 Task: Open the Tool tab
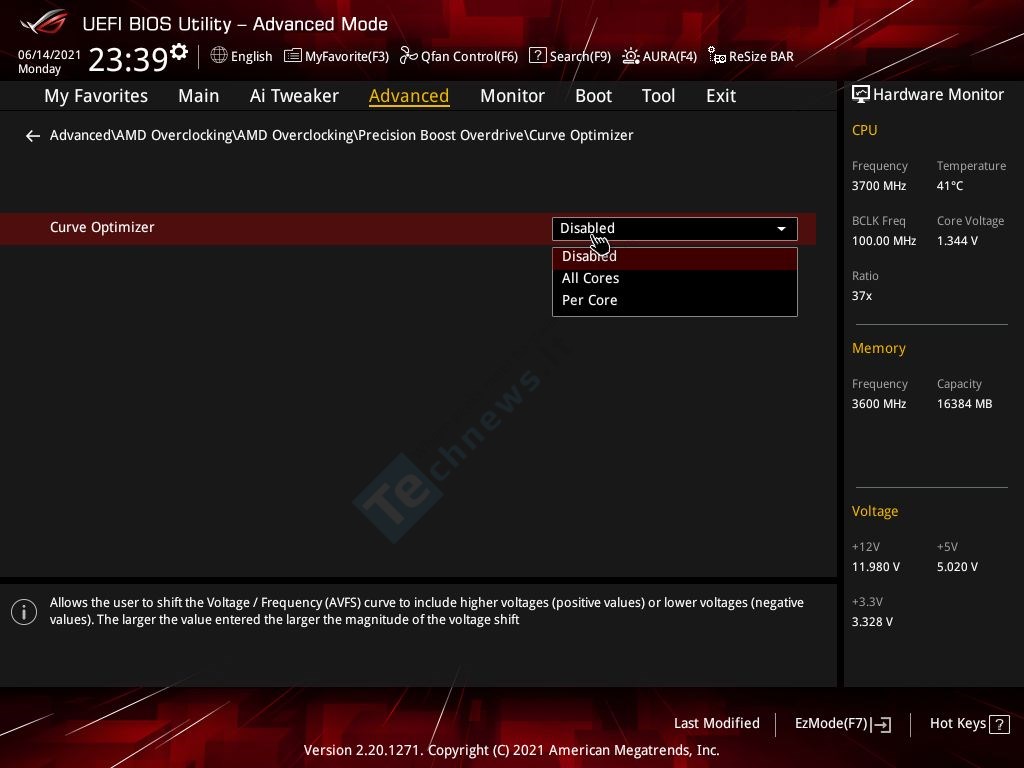658,96
